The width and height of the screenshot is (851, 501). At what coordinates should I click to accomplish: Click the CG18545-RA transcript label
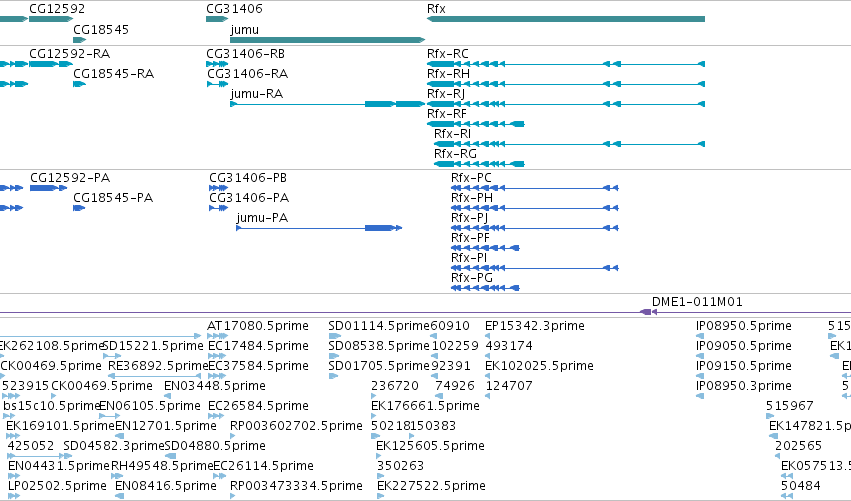pyautogui.click(x=113, y=74)
